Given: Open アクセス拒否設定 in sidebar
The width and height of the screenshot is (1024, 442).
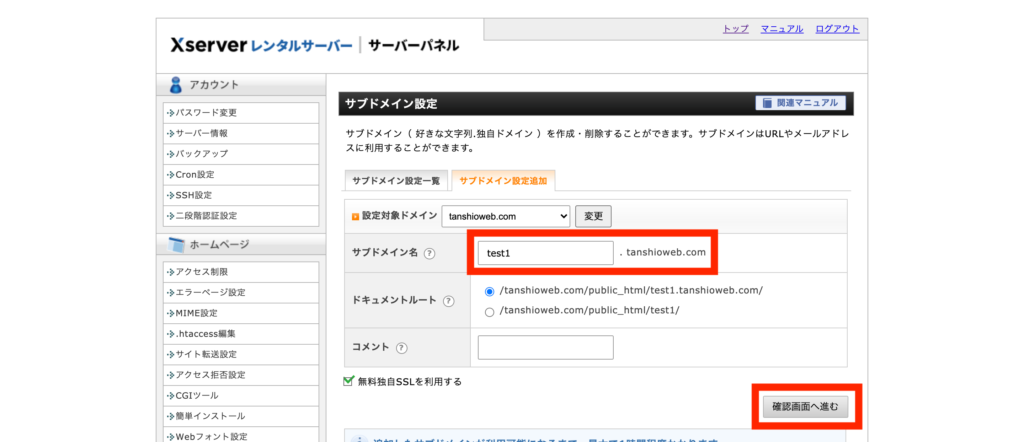Looking at the screenshot, I should [x=241, y=375].
